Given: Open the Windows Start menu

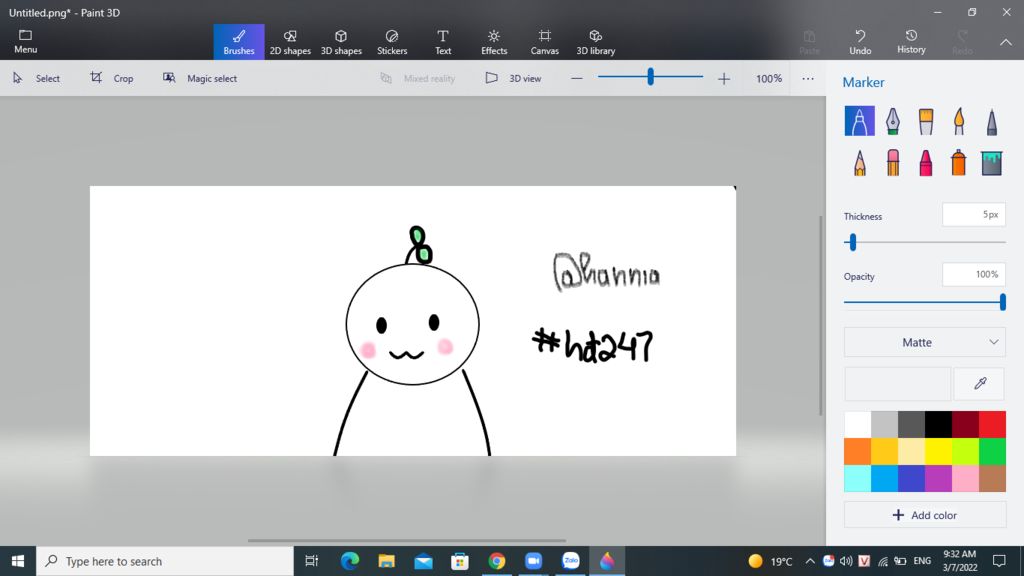Looking at the screenshot, I should [18, 561].
